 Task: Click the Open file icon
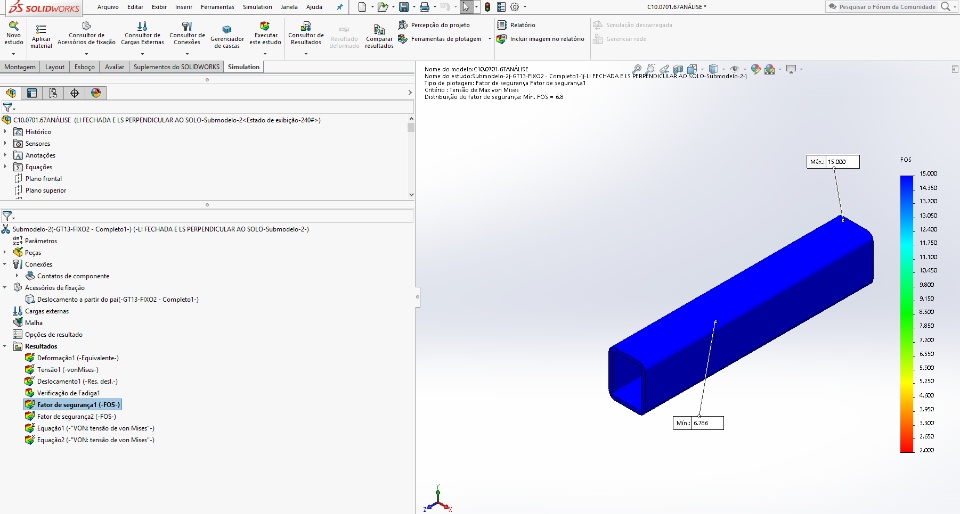[x=383, y=7]
